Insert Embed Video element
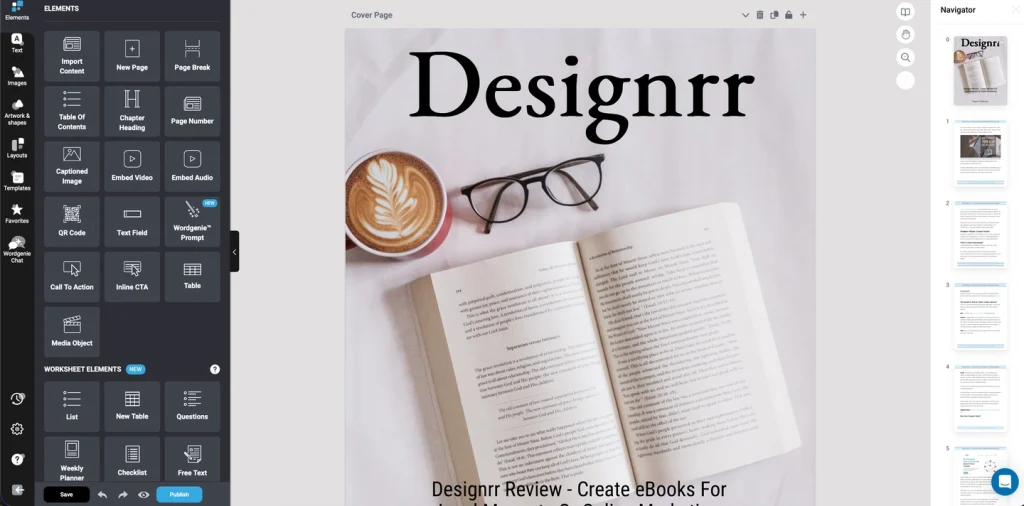1024x506 pixels. pos(132,166)
